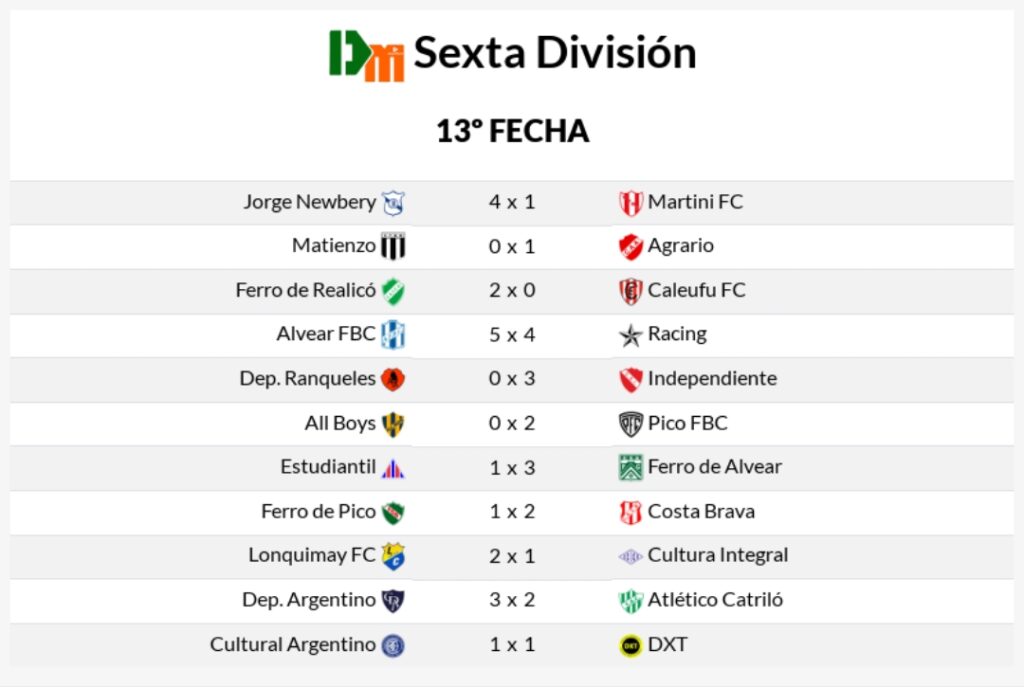Click the Pico FBC shield crest
This screenshot has width=1024, height=687.
point(630,424)
